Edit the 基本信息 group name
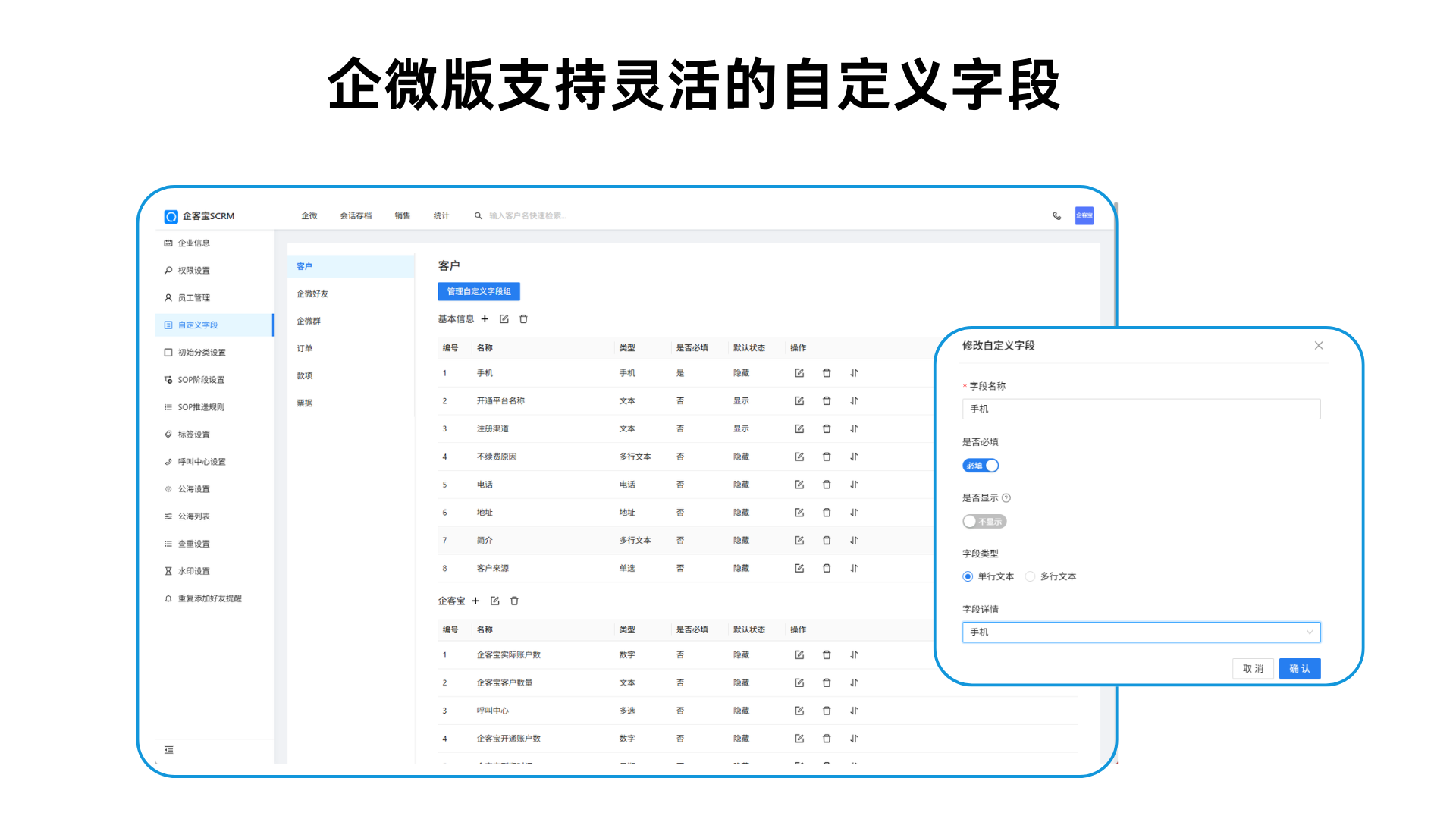Viewport: 1456px width, 819px height. point(504,319)
